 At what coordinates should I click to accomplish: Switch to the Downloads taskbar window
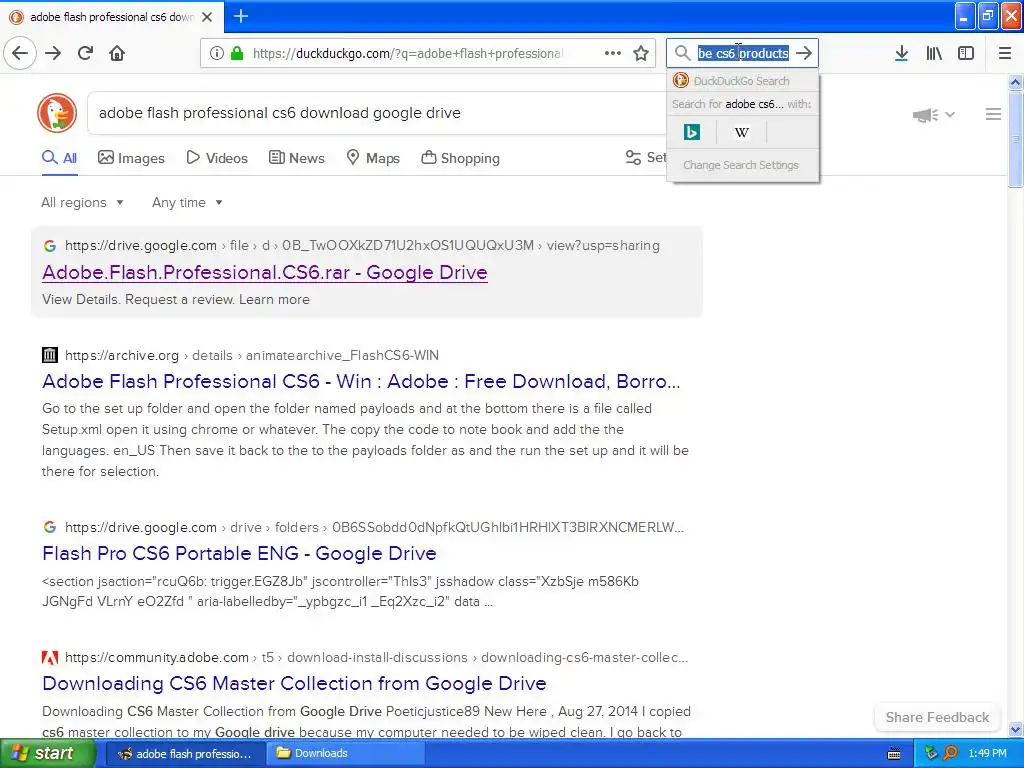pyautogui.click(x=345, y=753)
